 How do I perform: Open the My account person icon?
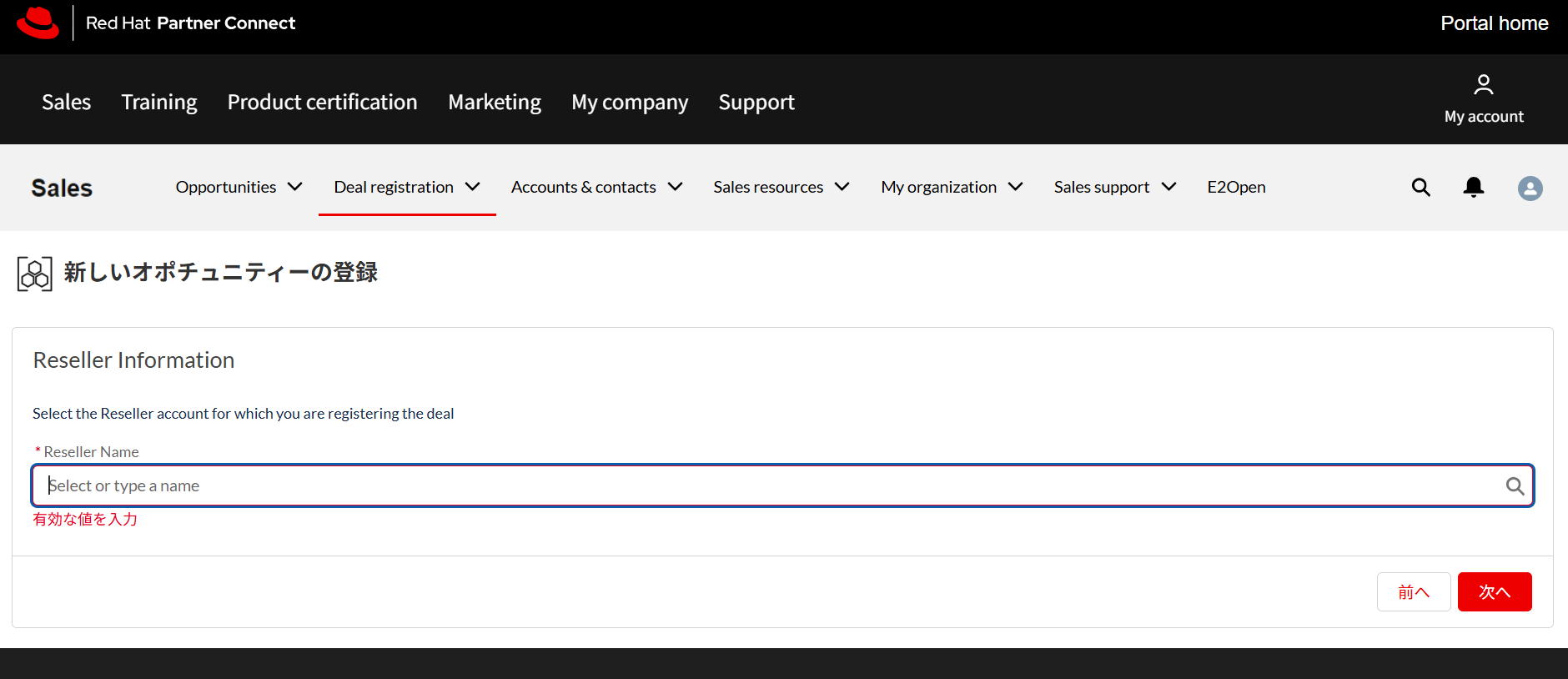click(x=1483, y=85)
